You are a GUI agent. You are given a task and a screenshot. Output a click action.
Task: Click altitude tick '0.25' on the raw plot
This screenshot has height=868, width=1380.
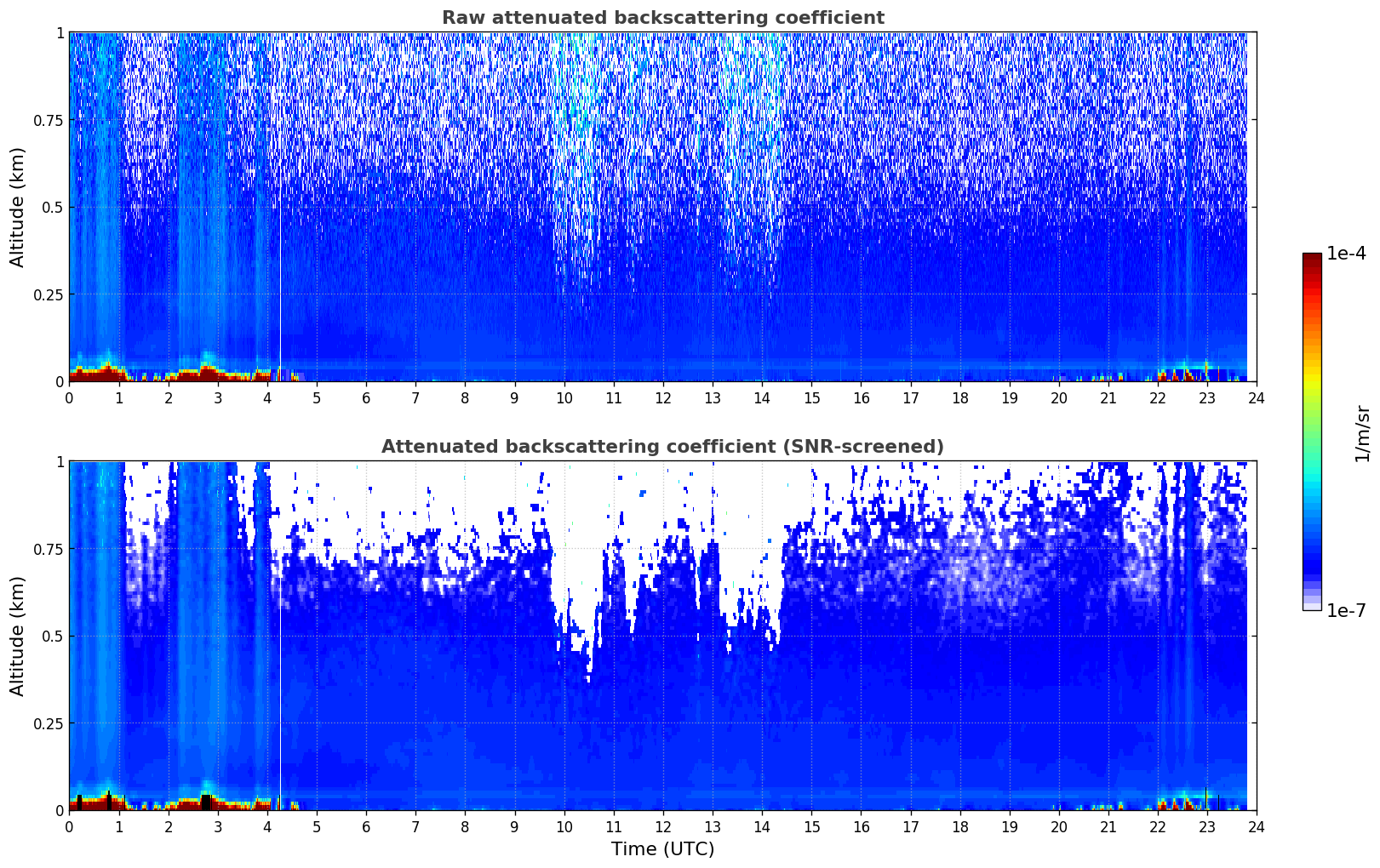[48, 294]
